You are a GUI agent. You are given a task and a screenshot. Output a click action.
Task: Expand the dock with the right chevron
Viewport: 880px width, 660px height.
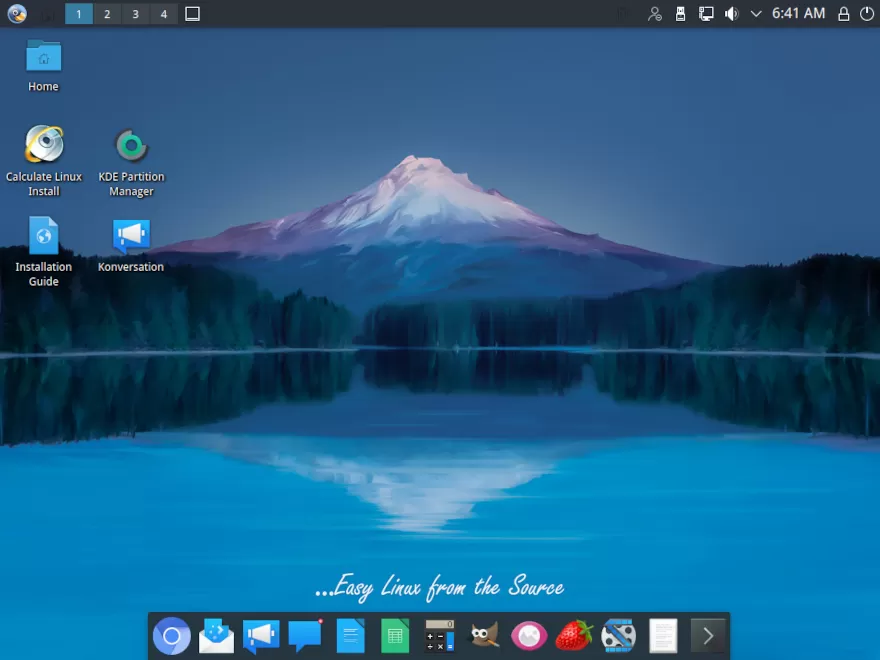coord(708,636)
